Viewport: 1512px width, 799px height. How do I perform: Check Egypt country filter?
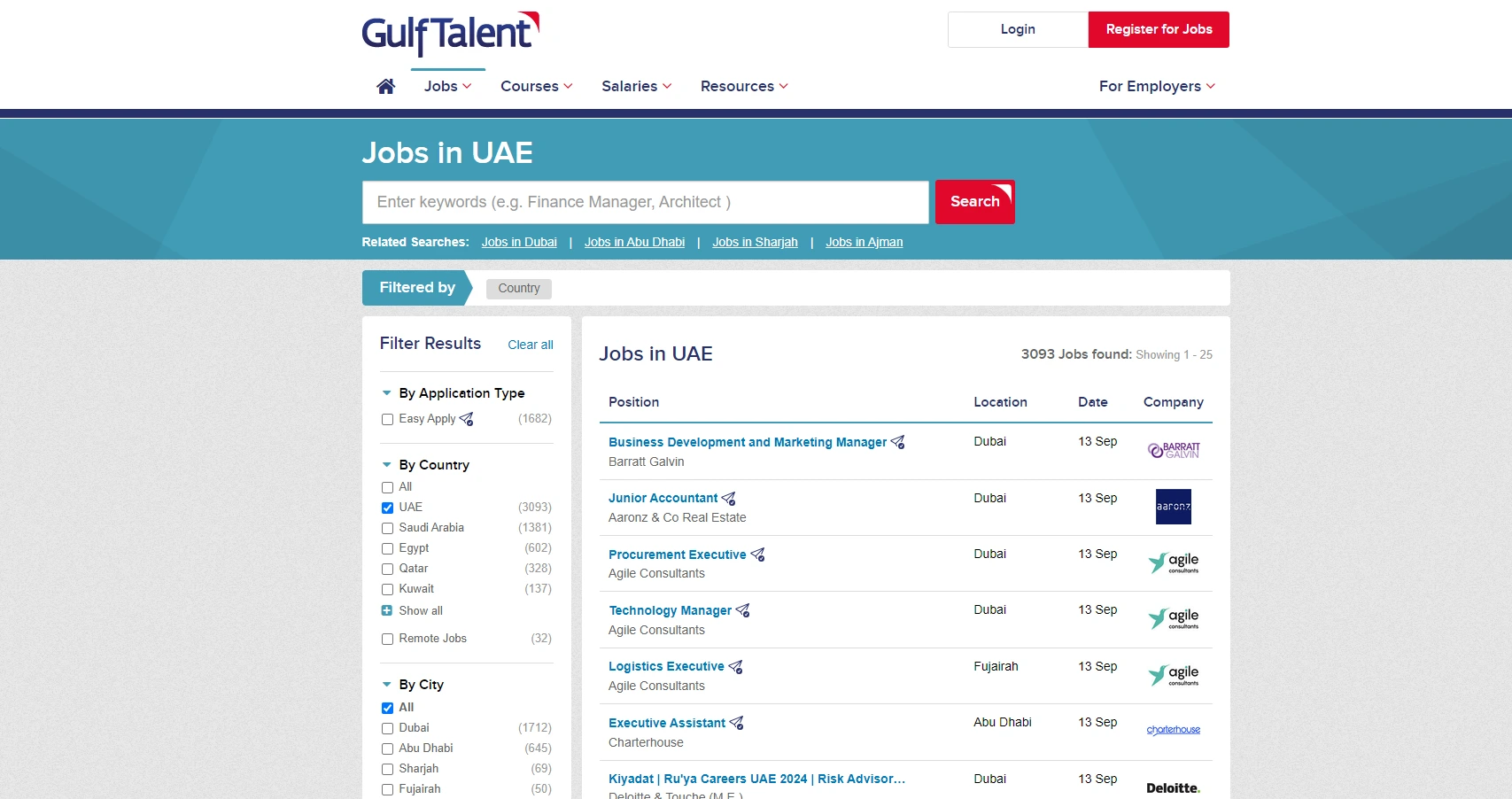click(x=387, y=548)
